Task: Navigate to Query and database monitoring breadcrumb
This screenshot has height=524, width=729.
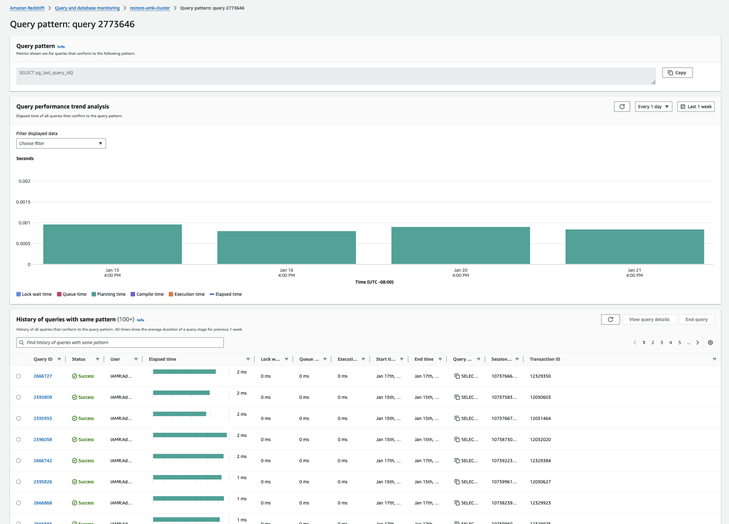Action: [x=87, y=8]
